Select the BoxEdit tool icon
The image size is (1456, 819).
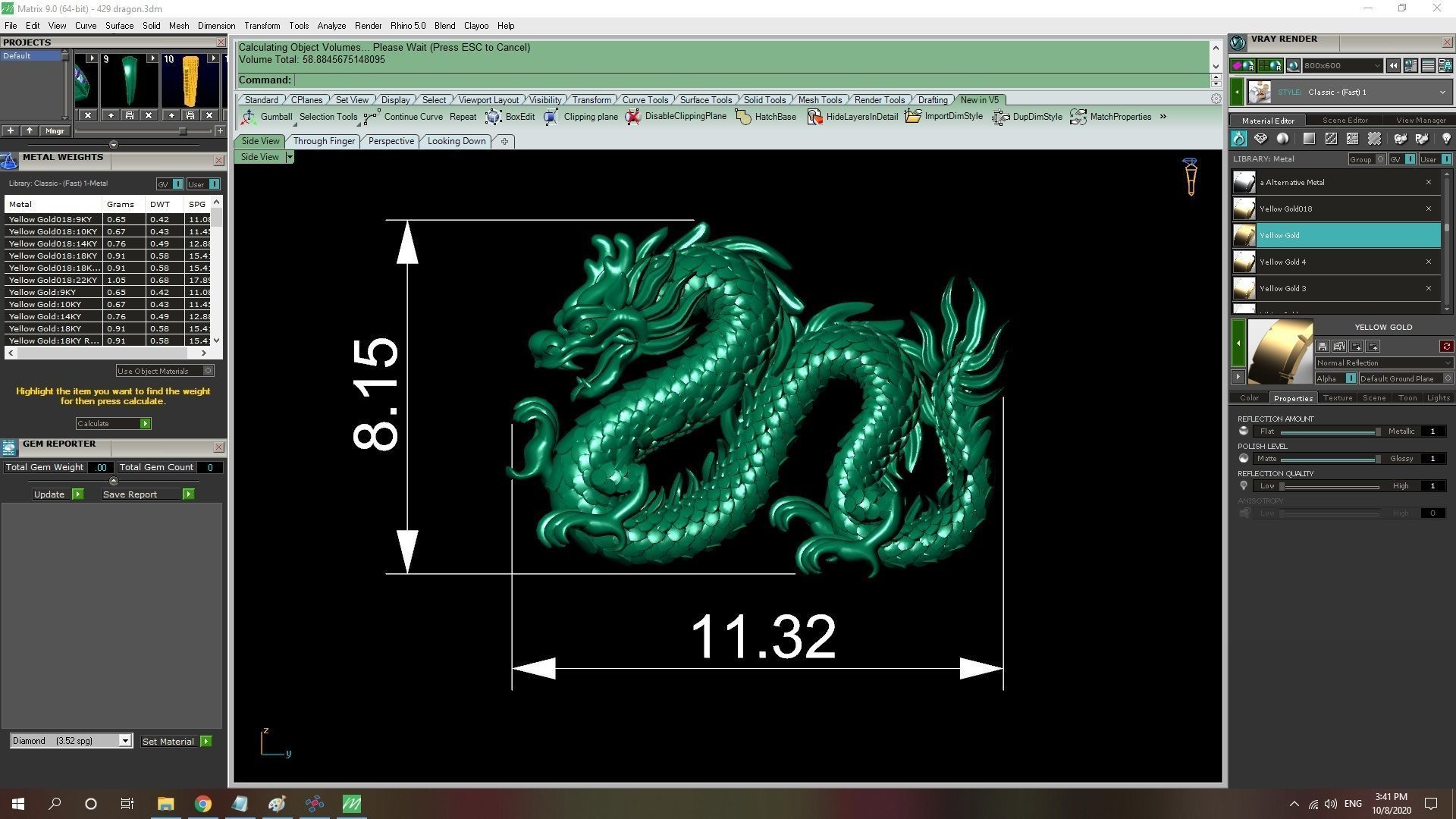click(493, 117)
